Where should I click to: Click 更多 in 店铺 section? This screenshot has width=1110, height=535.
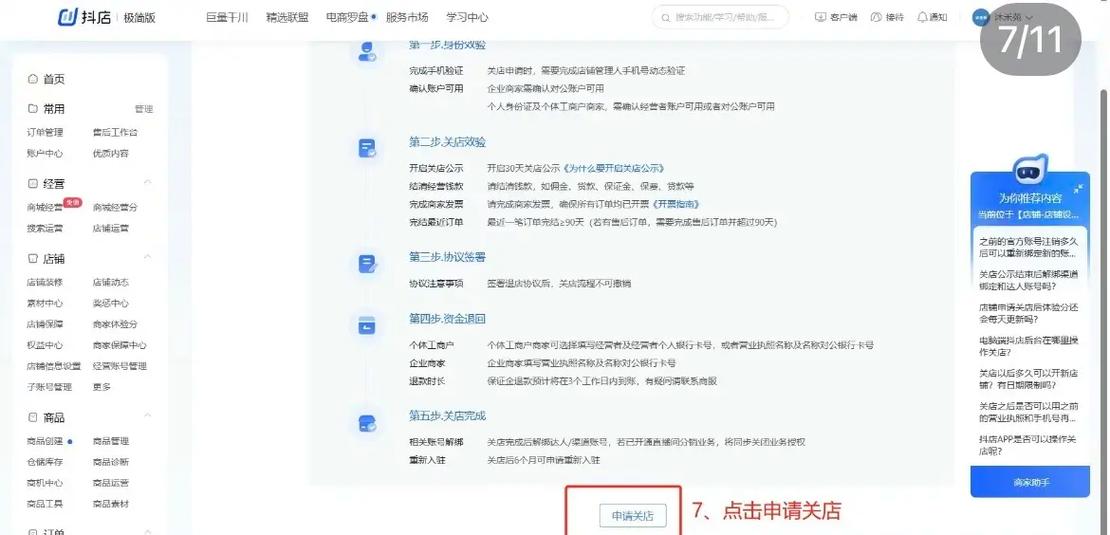click(x=101, y=387)
